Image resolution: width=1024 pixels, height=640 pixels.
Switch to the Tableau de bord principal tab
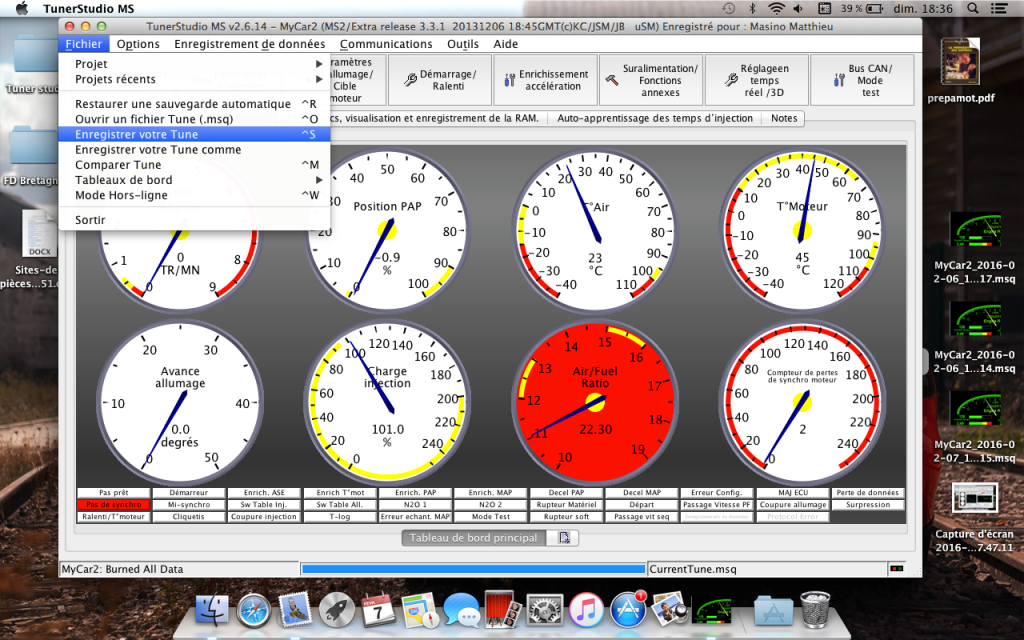[x=473, y=537]
